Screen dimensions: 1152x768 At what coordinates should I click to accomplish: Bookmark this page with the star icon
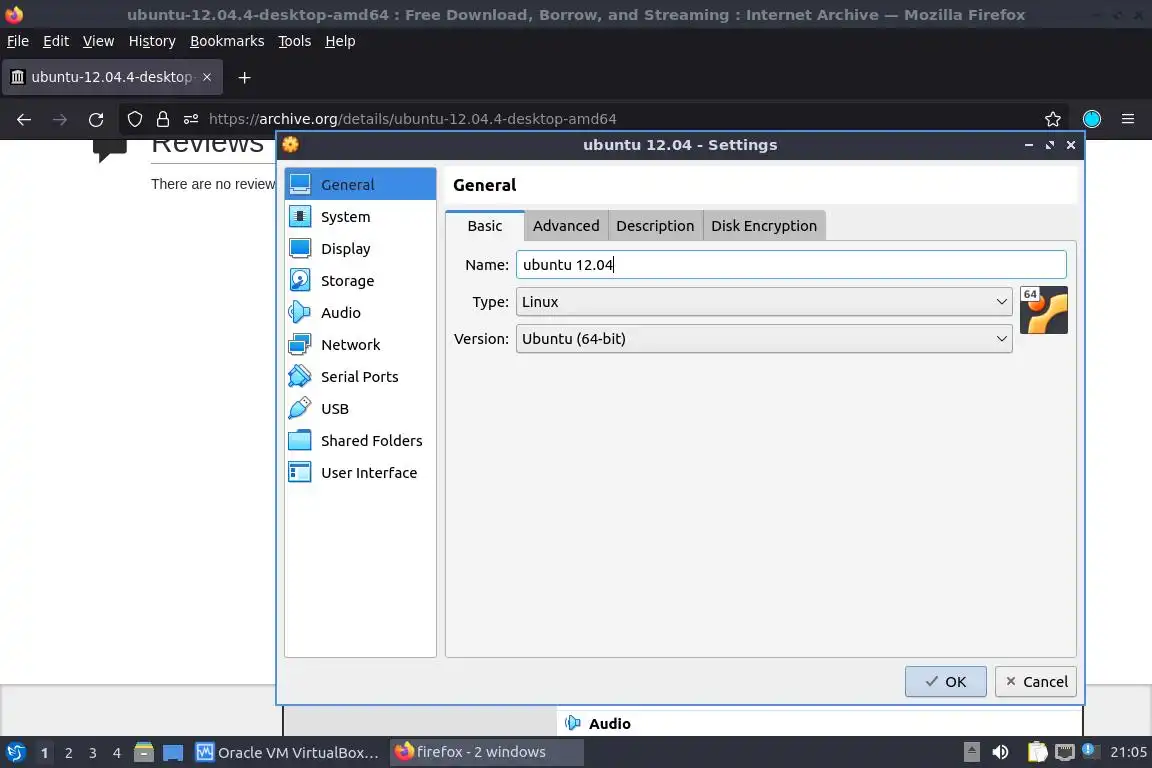coord(1052,119)
